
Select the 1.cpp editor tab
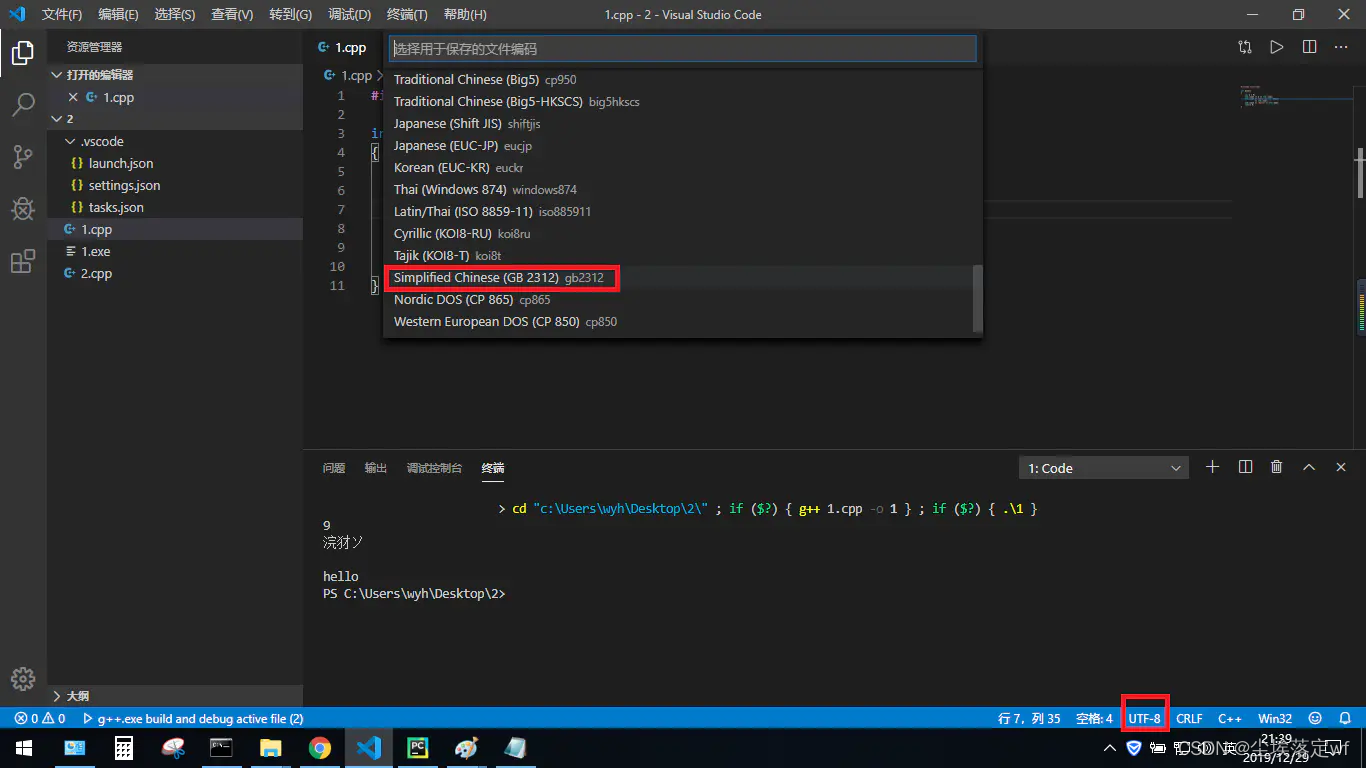pos(343,47)
